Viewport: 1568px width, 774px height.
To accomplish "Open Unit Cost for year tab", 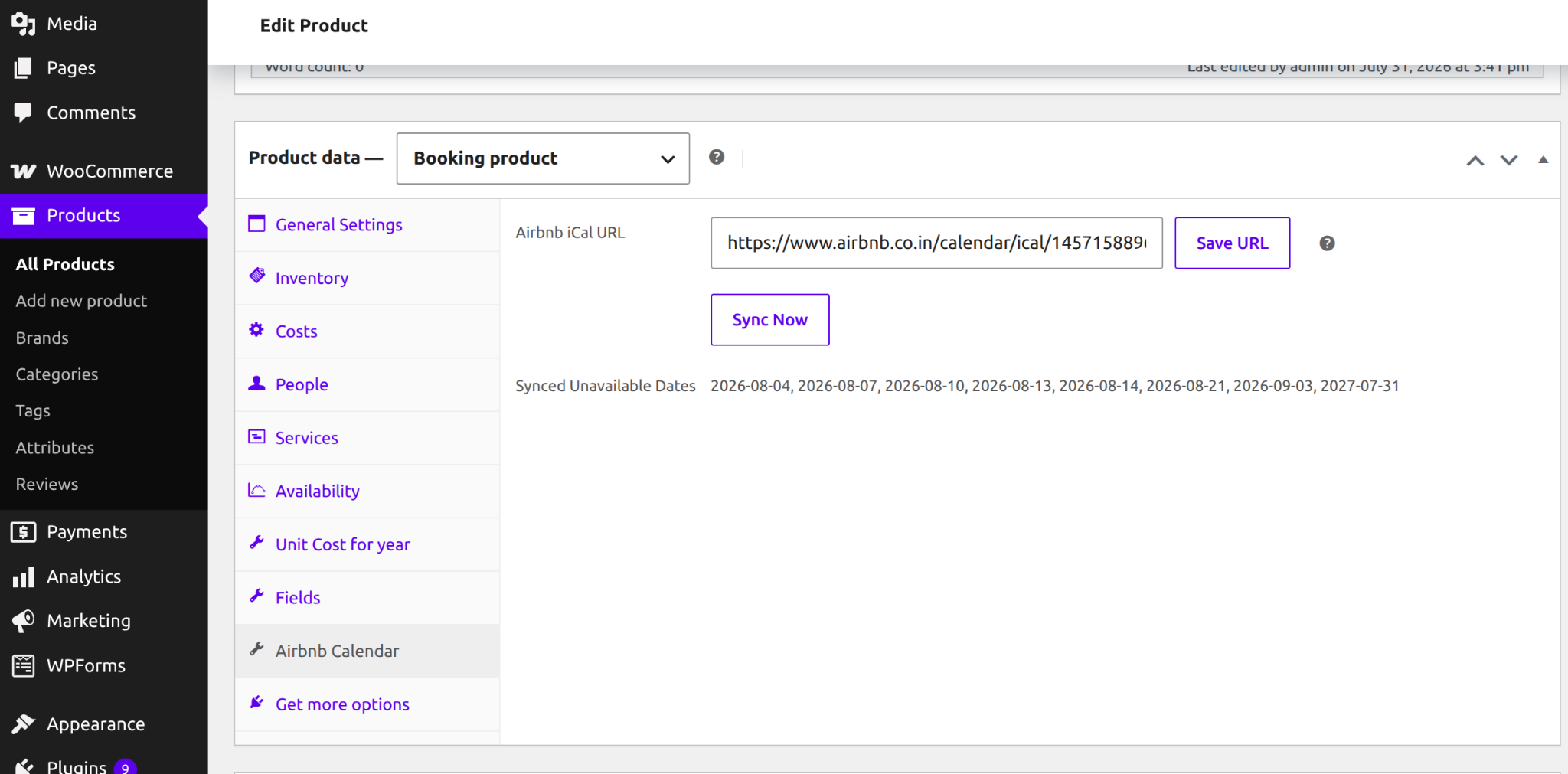I will 367,544.
